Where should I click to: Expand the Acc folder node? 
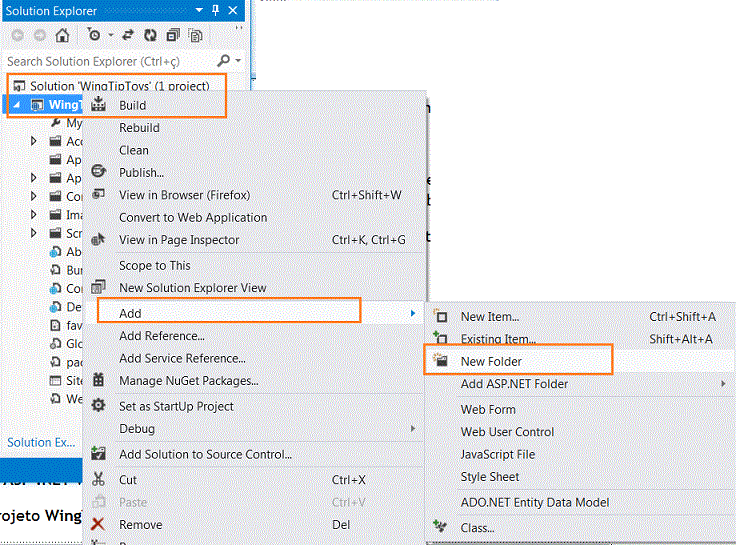point(34,141)
